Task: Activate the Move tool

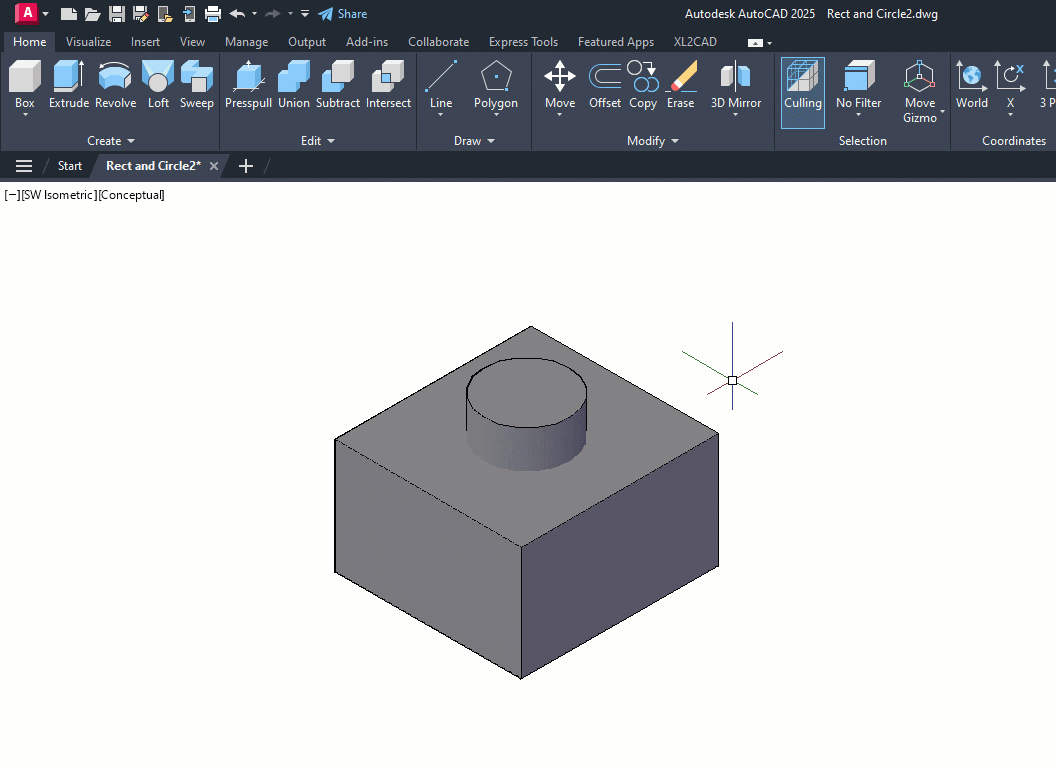Action: (x=560, y=84)
